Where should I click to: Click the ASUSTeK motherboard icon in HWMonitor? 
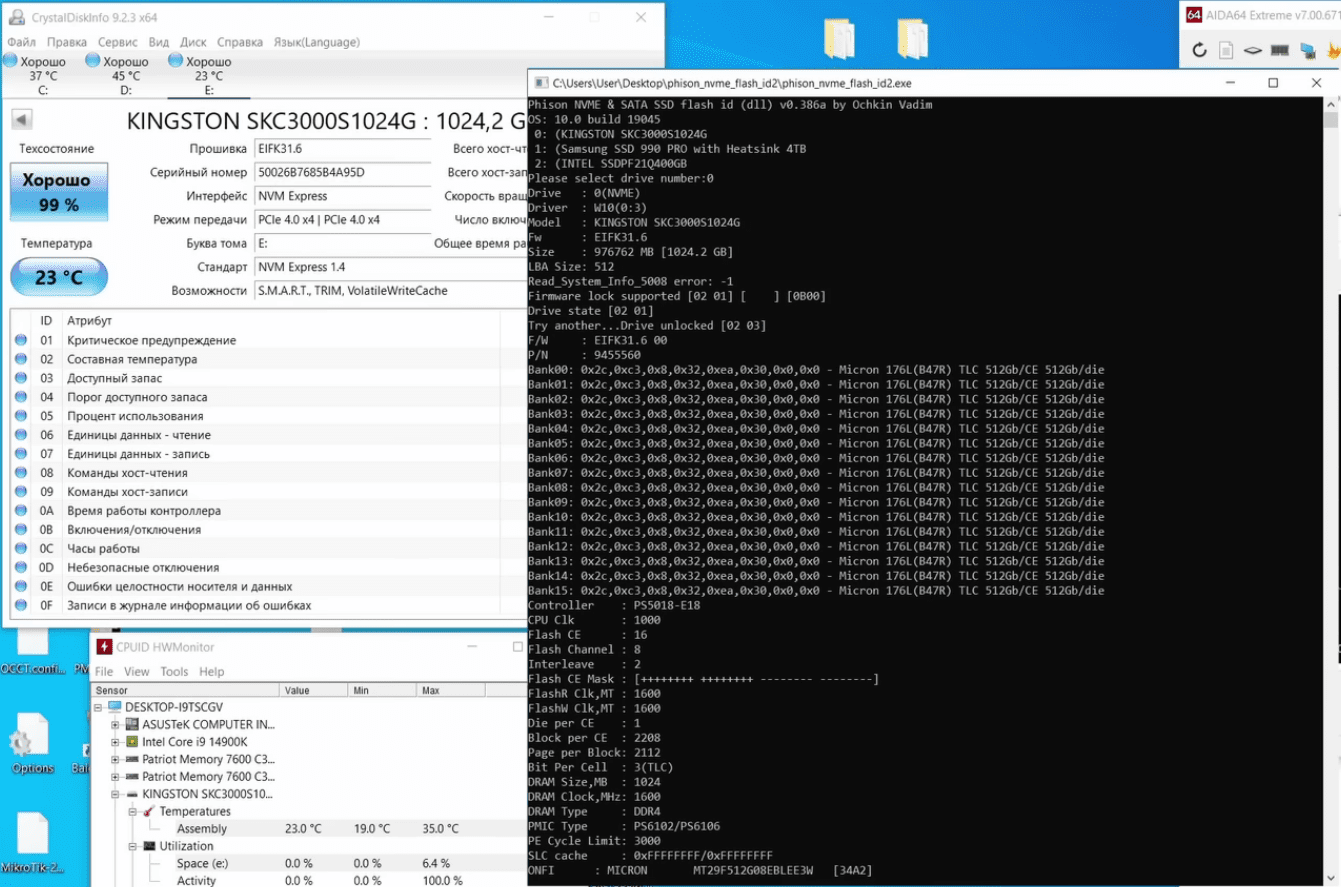131,725
